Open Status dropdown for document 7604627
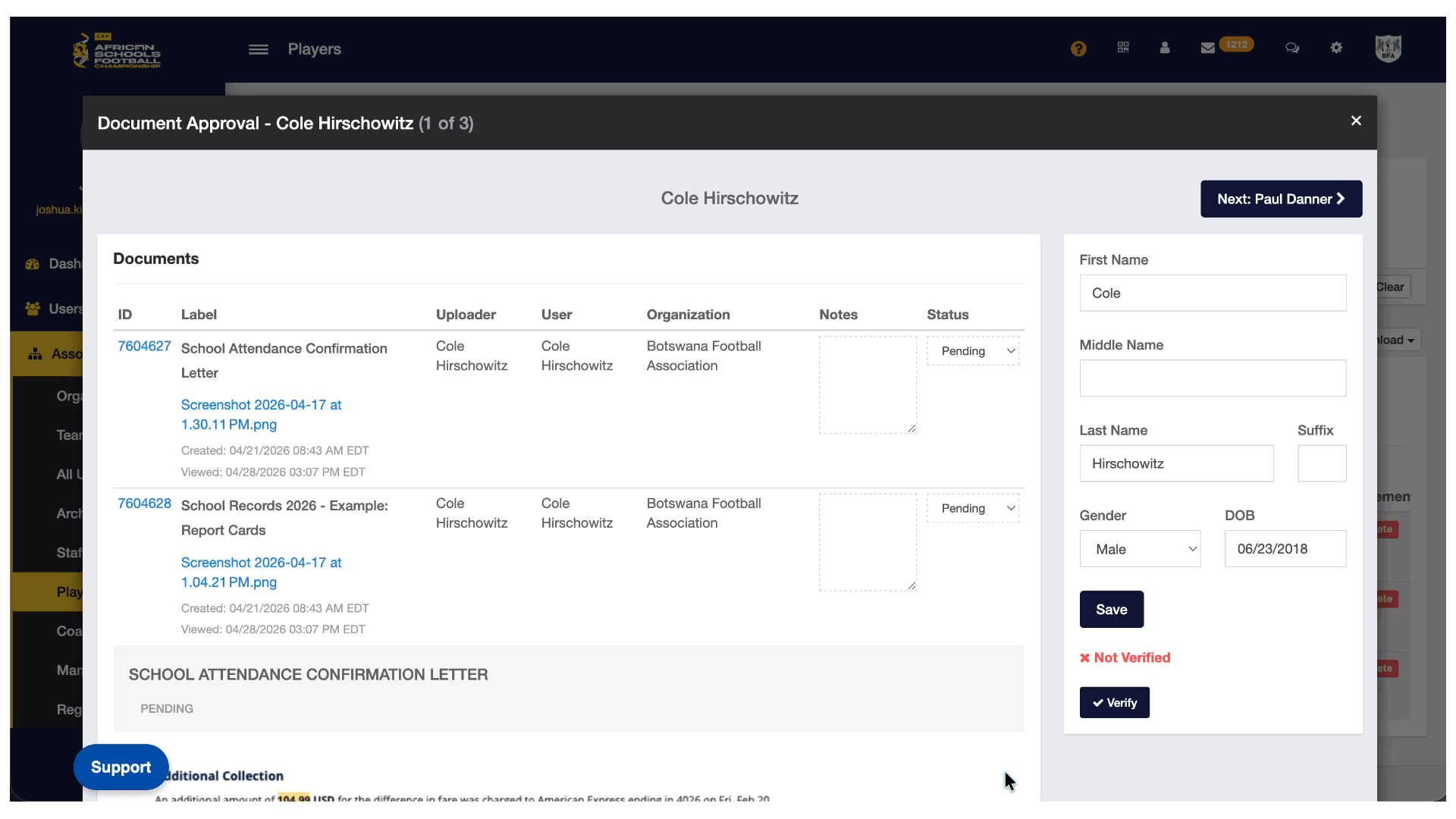Image resolution: width=1456 pixels, height=819 pixels. pyautogui.click(x=973, y=351)
